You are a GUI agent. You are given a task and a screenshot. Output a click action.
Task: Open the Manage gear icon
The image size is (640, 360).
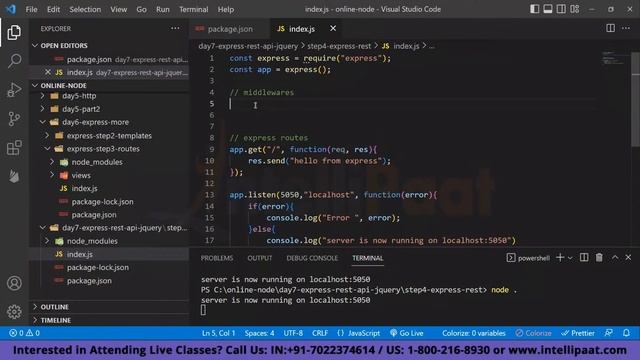pyautogui.click(x=14, y=312)
